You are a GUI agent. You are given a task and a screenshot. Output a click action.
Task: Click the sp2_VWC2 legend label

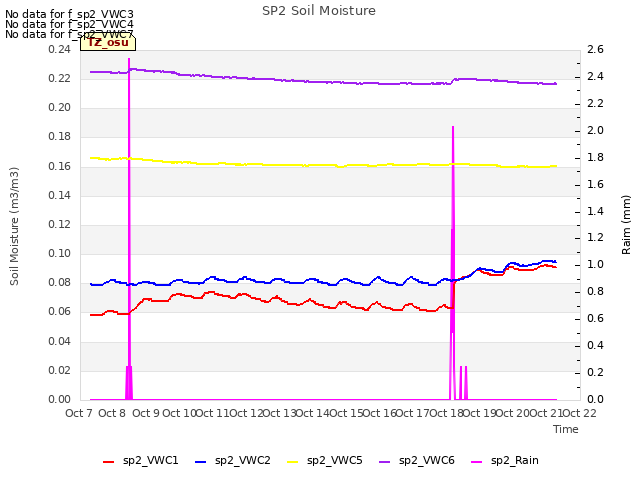(243, 461)
